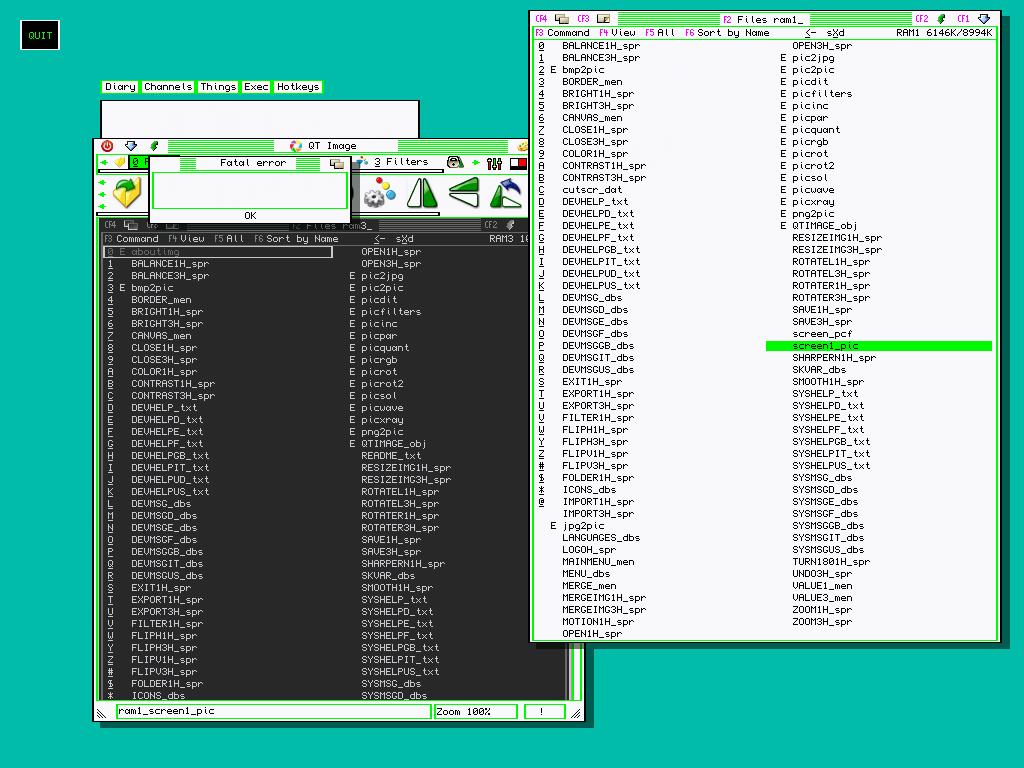Select highlighted screen1_pic in Files ram1_ window
Viewport: 1024px width, 768px height.
point(879,346)
